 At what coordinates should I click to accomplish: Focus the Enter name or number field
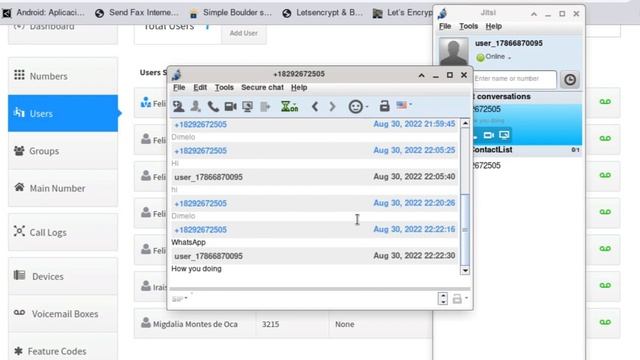pyautogui.click(x=515, y=79)
